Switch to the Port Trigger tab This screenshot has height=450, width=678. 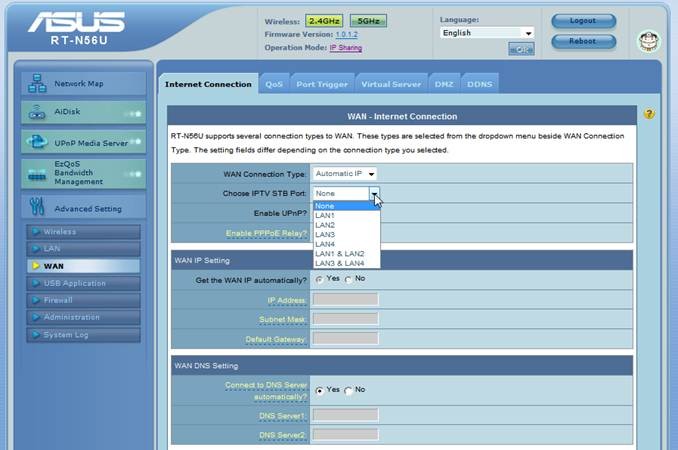click(322, 85)
